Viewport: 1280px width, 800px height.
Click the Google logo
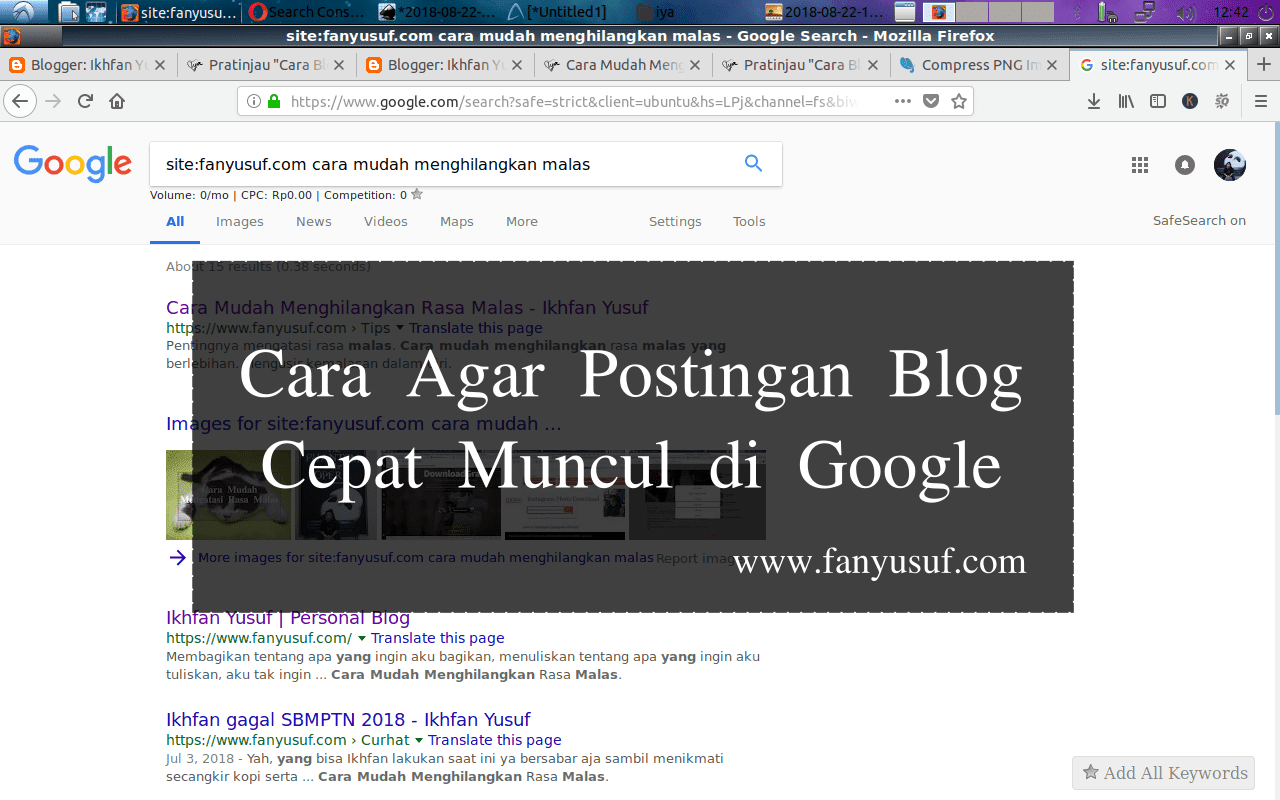[x=73, y=164]
